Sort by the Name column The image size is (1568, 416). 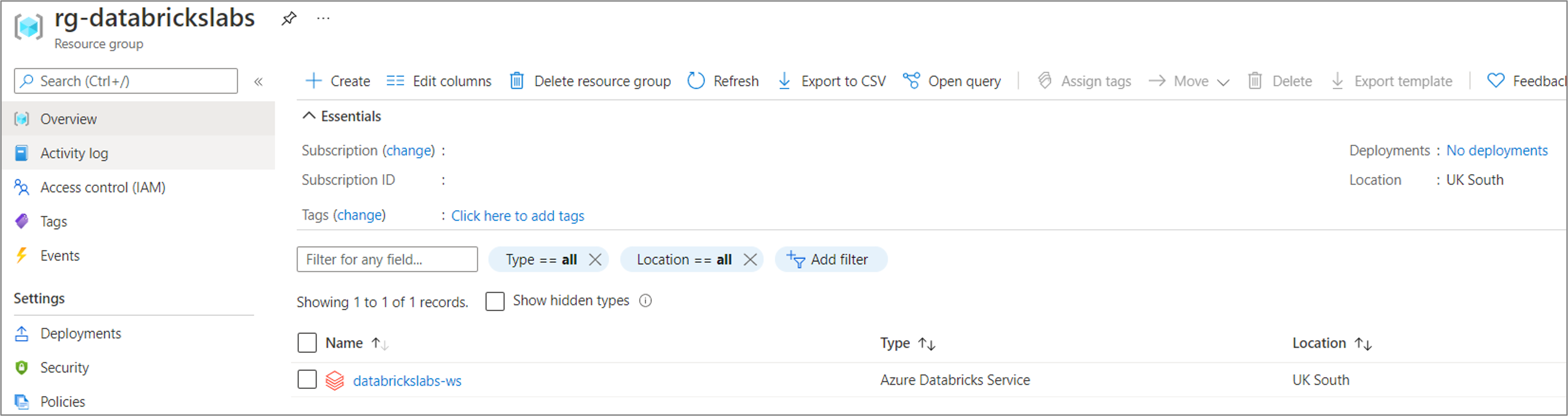tap(357, 343)
